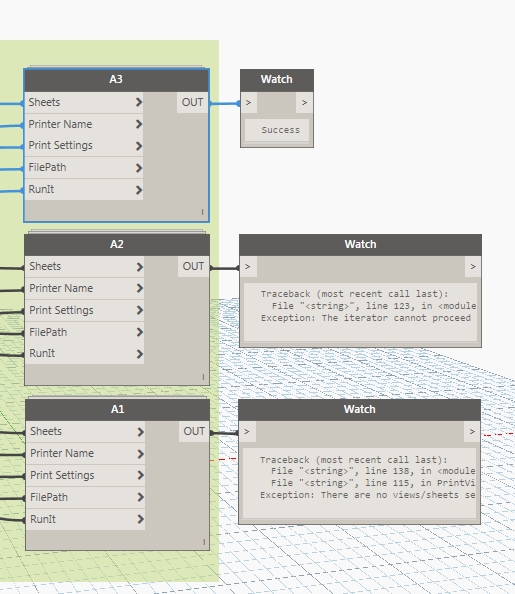
Task: Click the RunIt port chevron on A1 node
Action: tap(141, 519)
